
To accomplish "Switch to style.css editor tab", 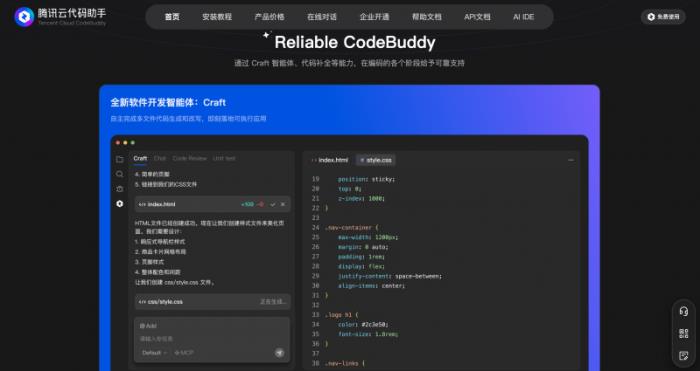I will 375,160.
